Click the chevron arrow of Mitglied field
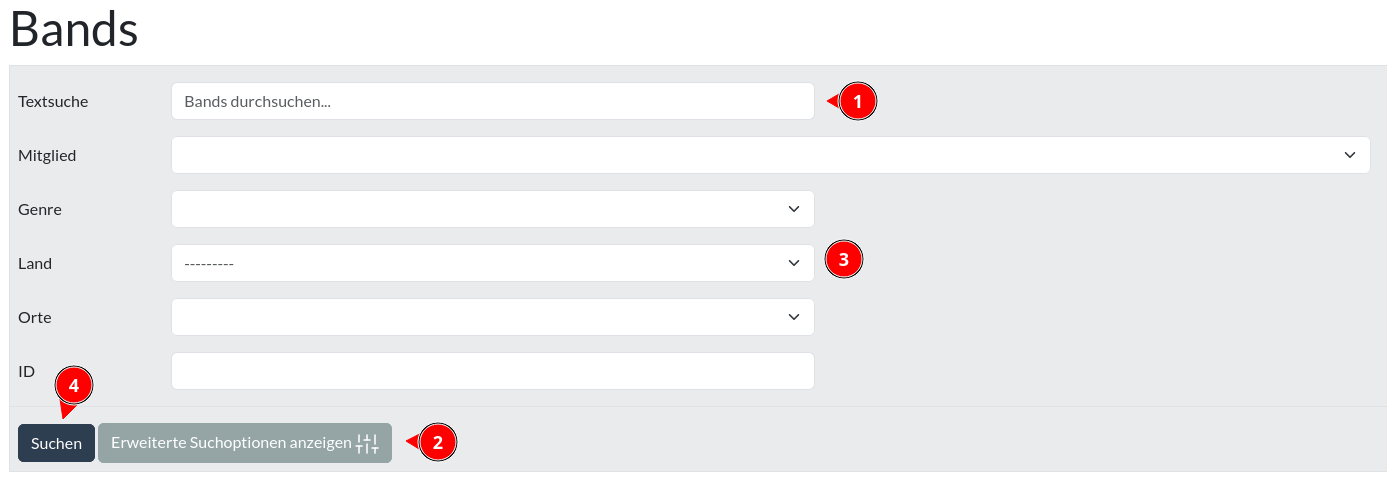The height and width of the screenshot is (482, 1387). (1350, 155)
